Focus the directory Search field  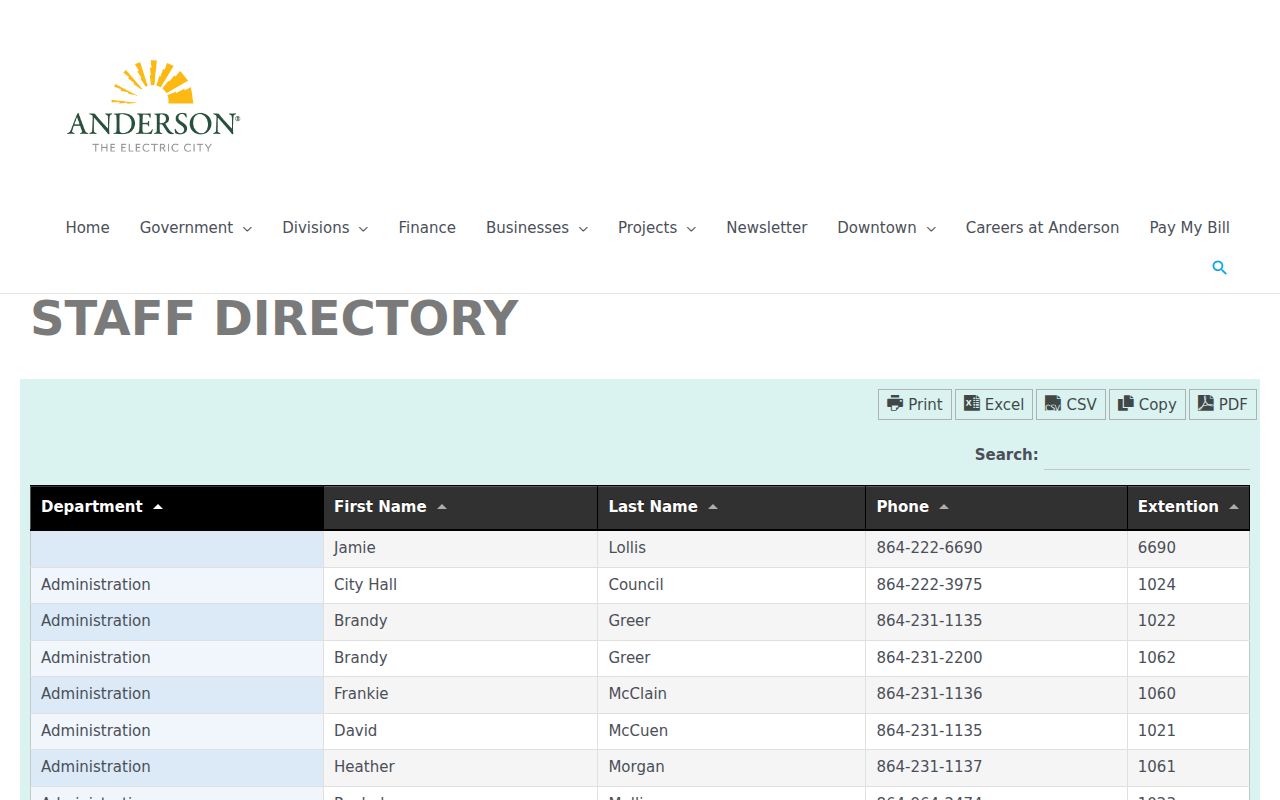[1147, 455]
